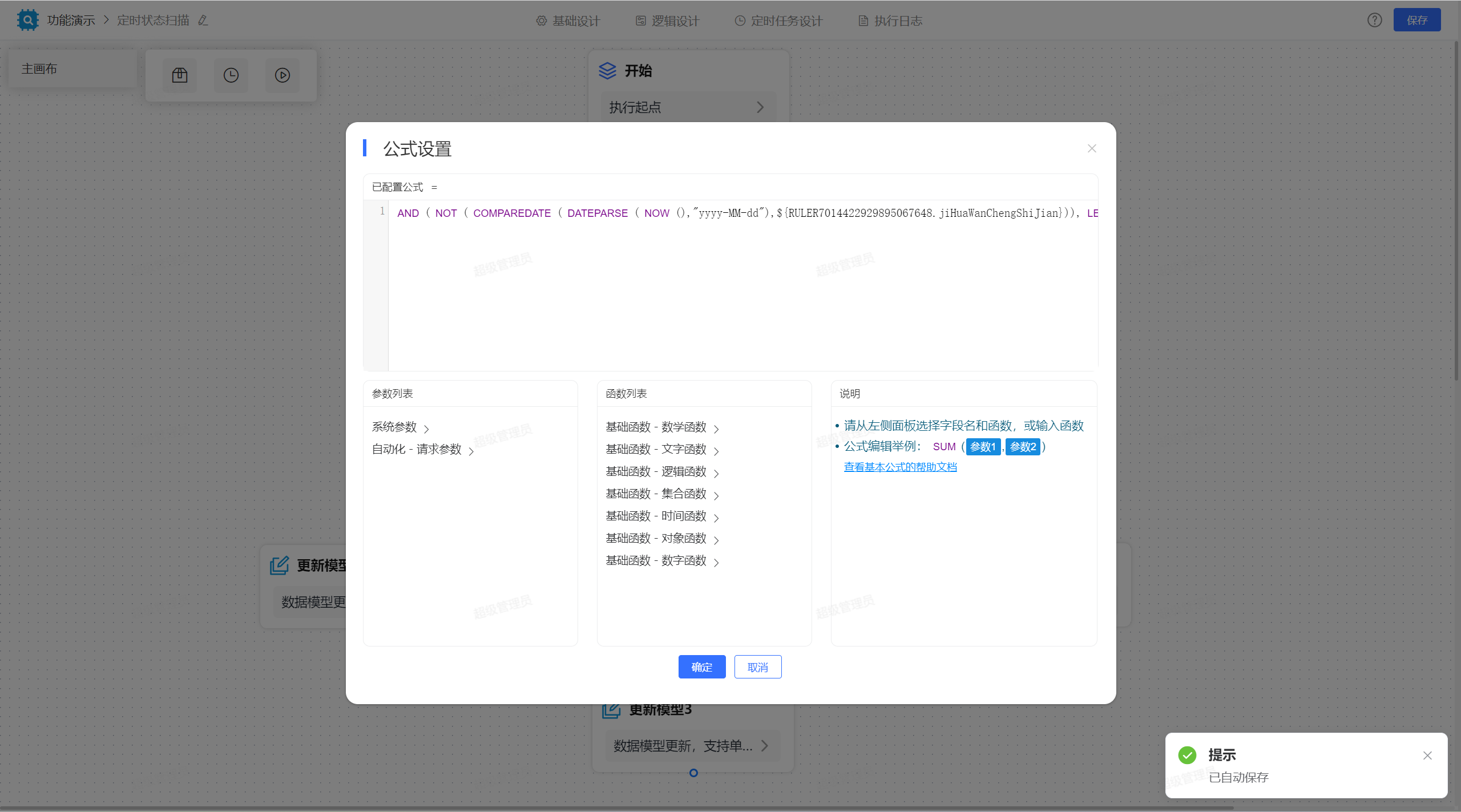This screenshot has width=1461, height=812.
Task: Expand 基础函数 - 数学函数
Action: tap(662, 427)
